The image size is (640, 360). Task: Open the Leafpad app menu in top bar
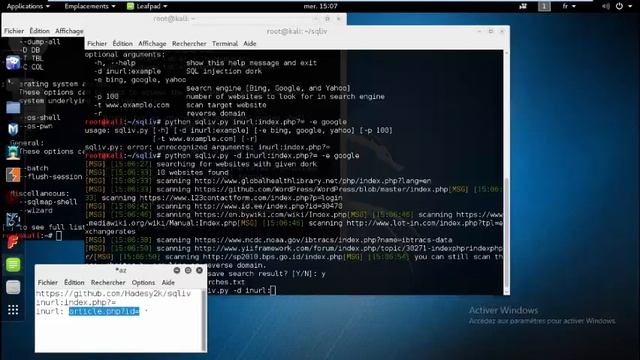coord(147,6)
